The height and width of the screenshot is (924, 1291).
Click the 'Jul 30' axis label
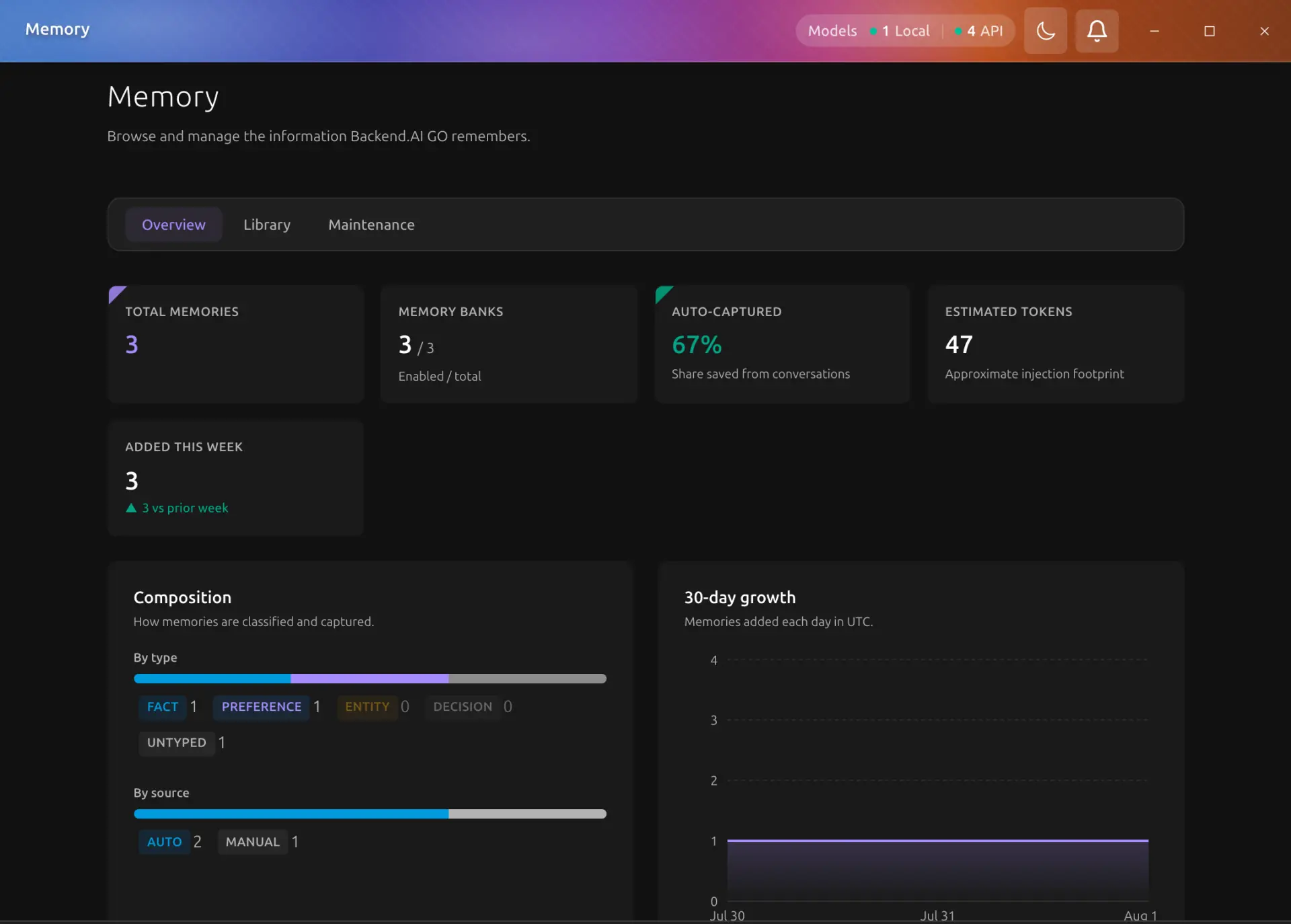tap(727, 915)
